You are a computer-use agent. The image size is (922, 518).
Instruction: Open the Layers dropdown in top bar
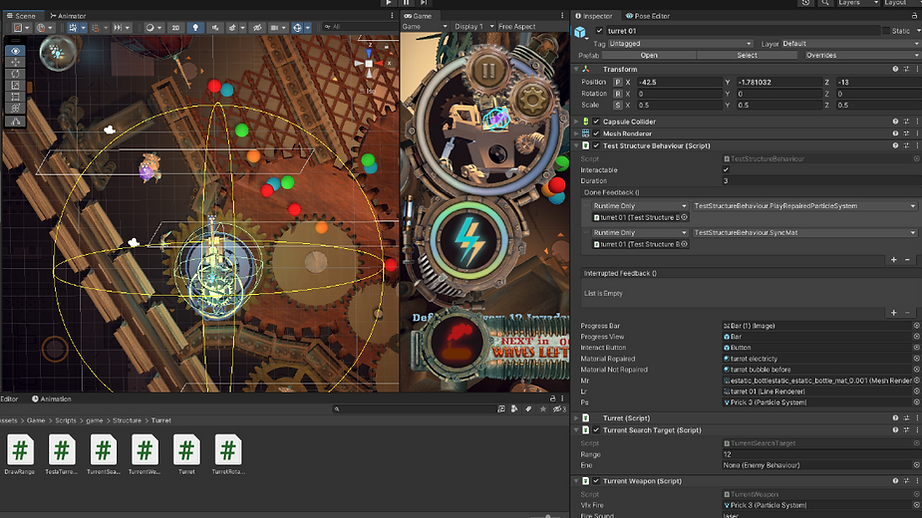(x=858, y=3)
